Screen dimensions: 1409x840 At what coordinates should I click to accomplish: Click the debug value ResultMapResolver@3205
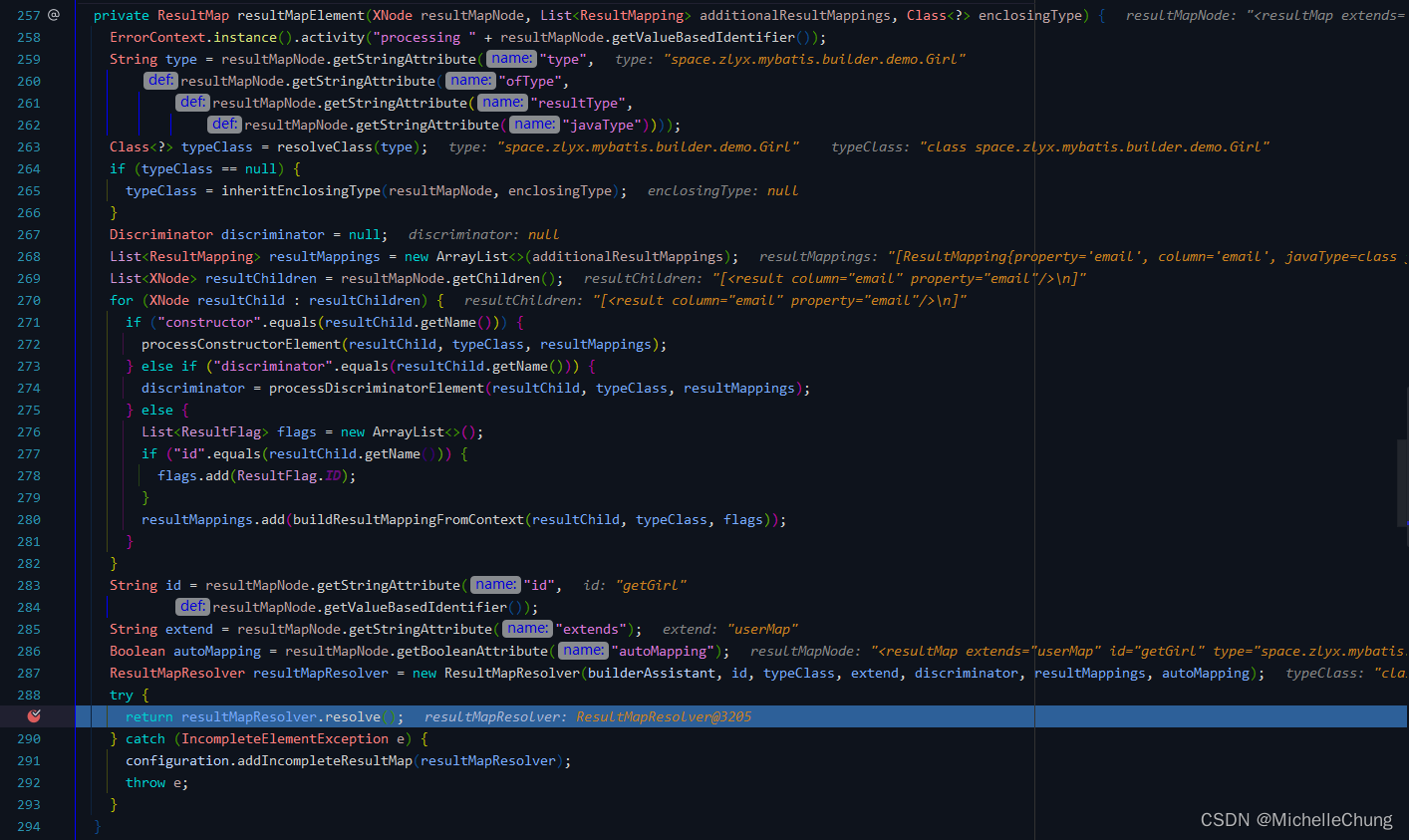click(664, 716)
